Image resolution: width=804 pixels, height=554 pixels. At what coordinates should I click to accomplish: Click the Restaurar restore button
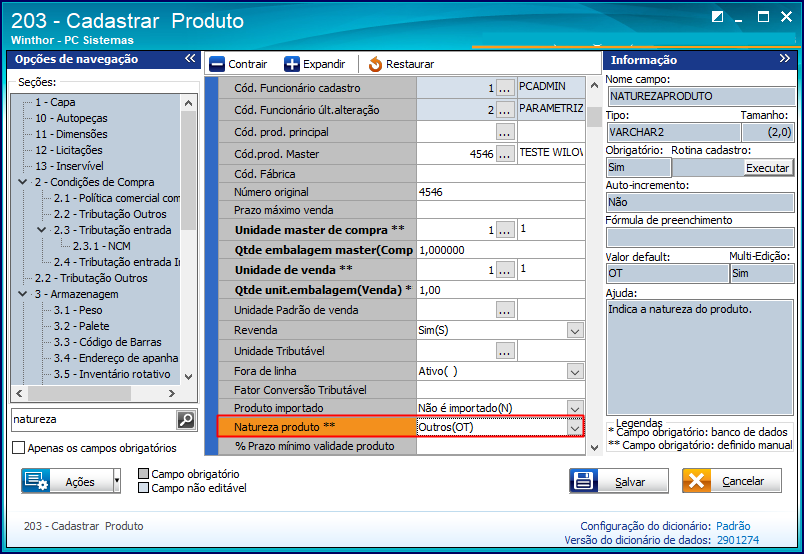click(x=401, y=64)
